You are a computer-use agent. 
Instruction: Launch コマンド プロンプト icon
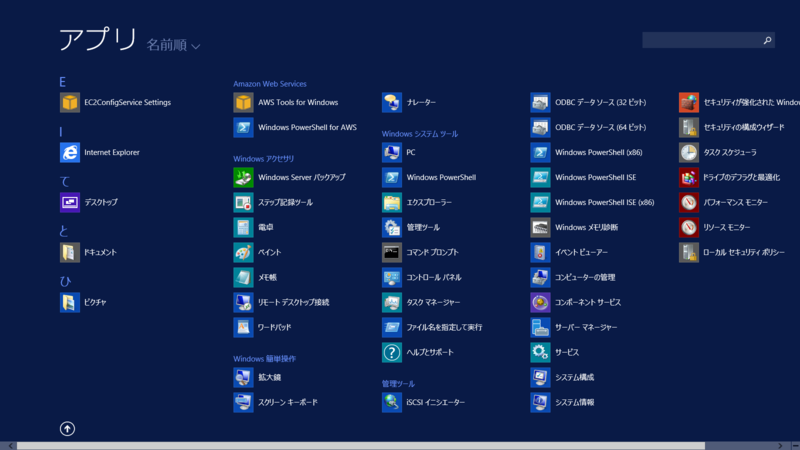coord(392,253)
